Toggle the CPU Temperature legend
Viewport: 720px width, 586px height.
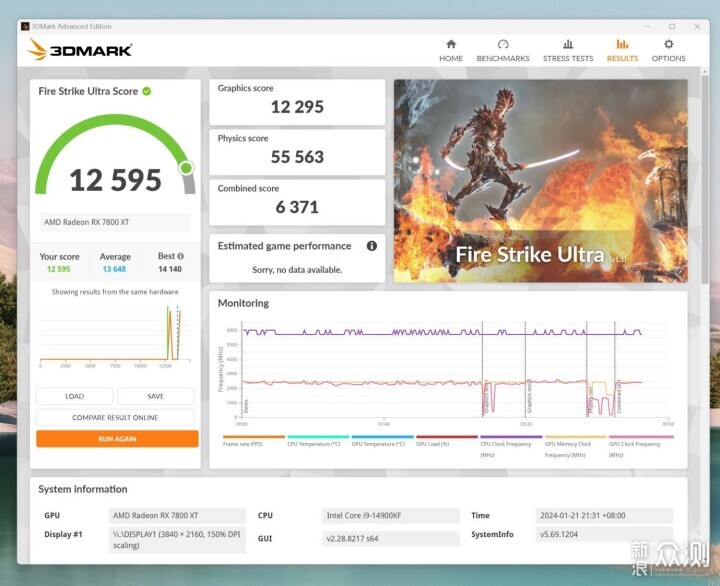pyautogui.click(x=318, y=442)
